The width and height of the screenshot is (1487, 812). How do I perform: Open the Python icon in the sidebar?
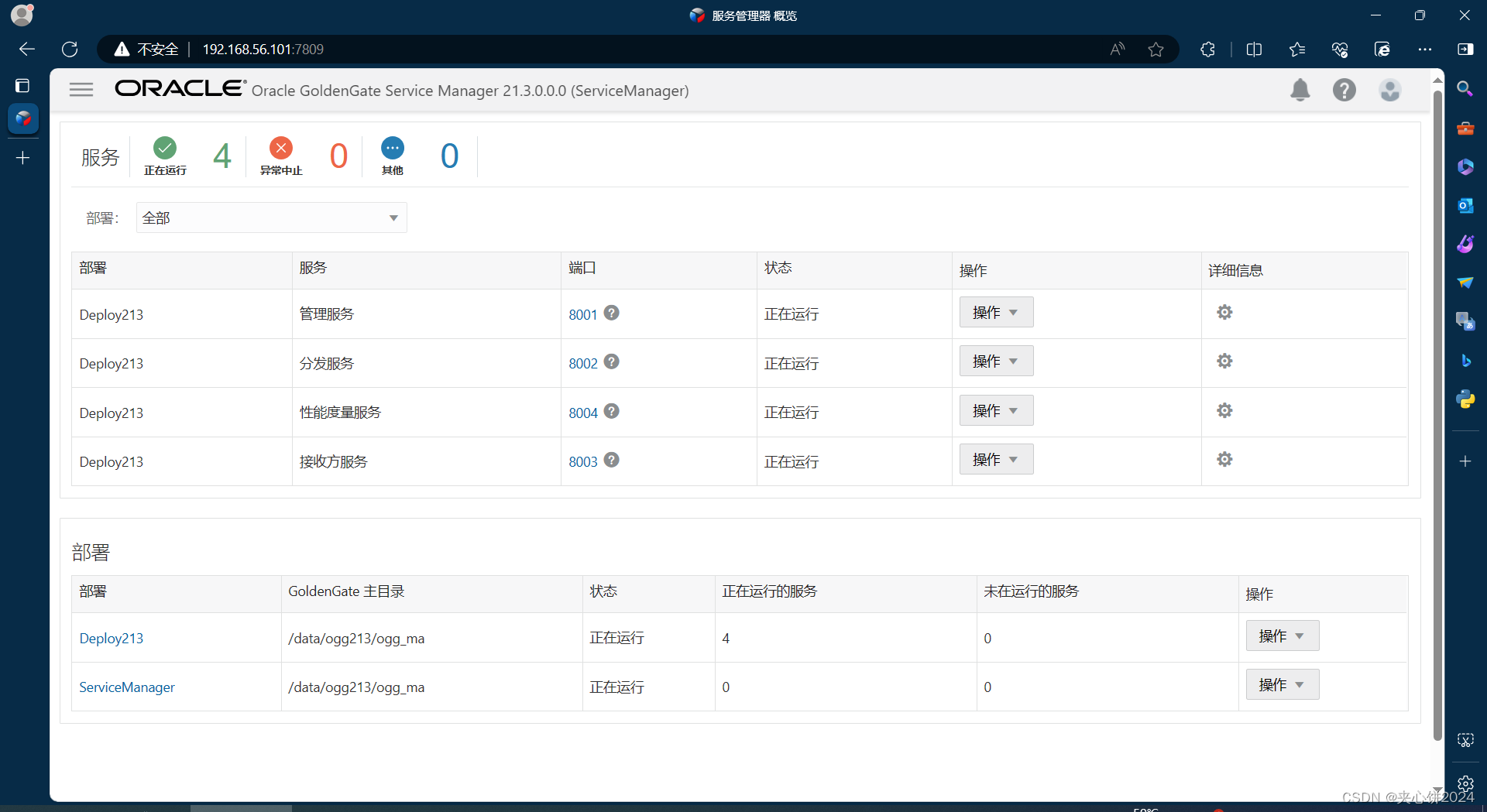[x=1465, y=399]
